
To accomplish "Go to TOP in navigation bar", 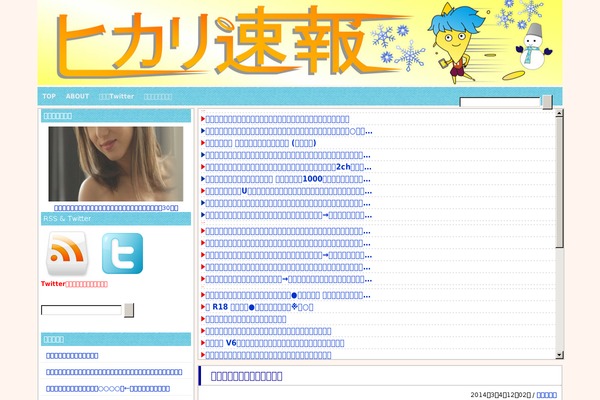I will [x=49, y=96].
